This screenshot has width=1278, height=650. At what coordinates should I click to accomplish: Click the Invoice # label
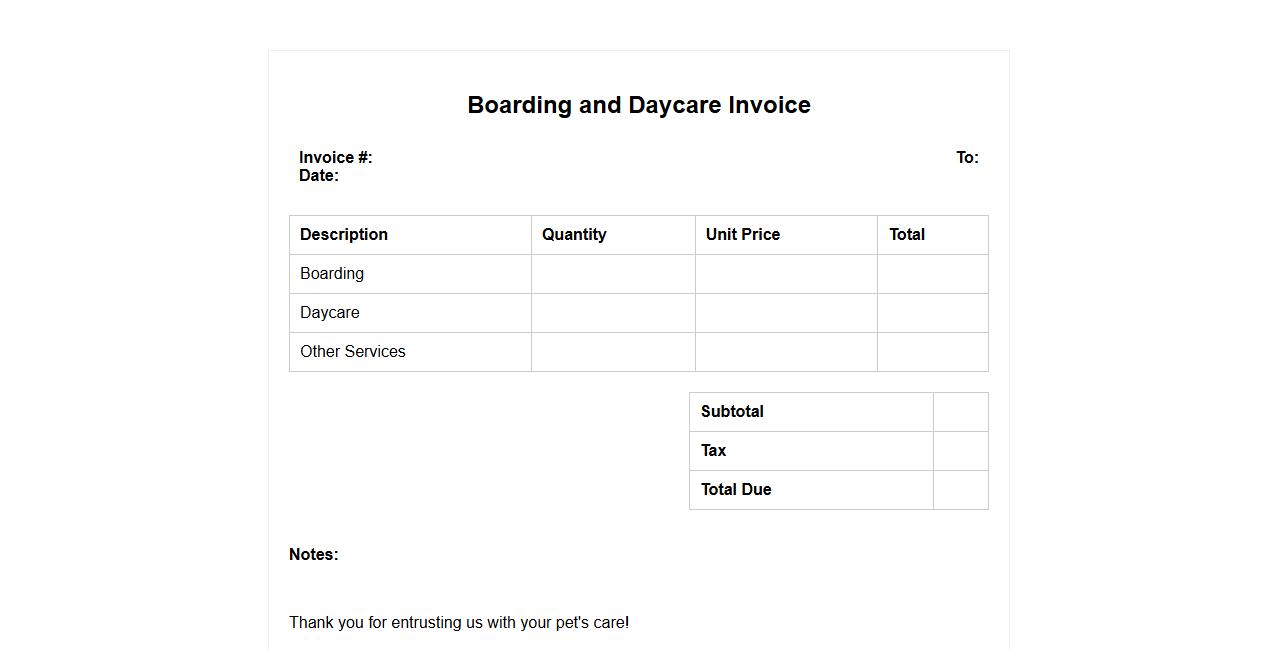335,157
